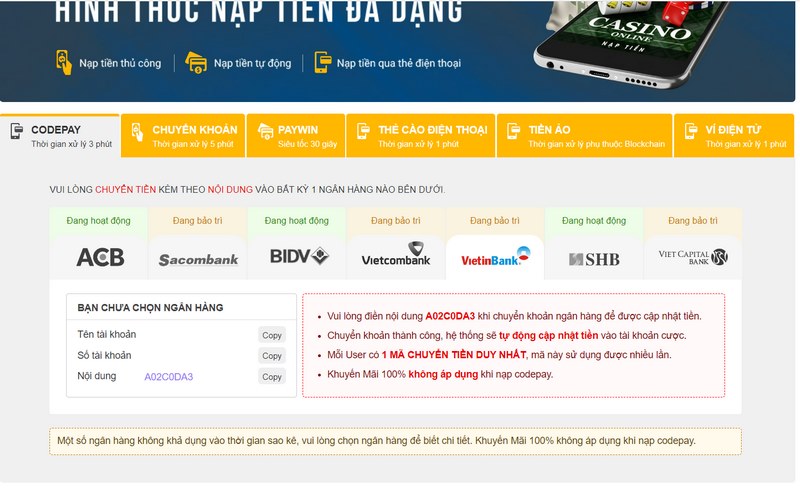Click the Tiền Ảo tab icon
The width and height of the screenshot is (800, 489).
[x=513, y=131]
